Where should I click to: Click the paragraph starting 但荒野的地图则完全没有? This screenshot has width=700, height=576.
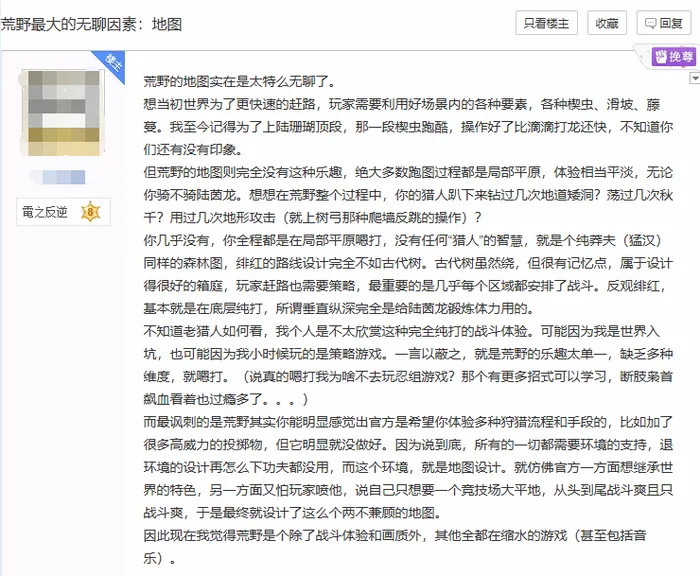408,195
